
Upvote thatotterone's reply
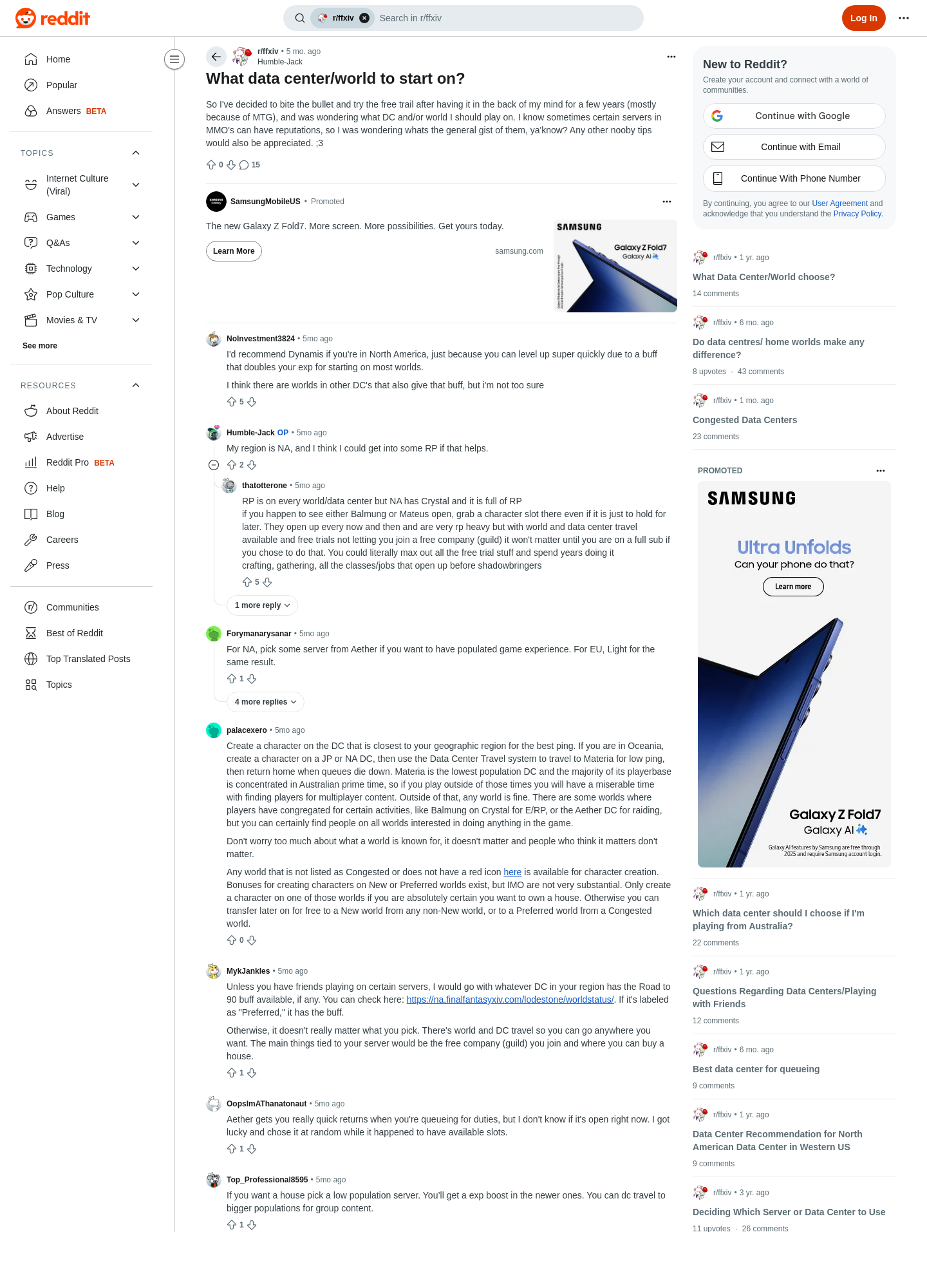[247, 582]
